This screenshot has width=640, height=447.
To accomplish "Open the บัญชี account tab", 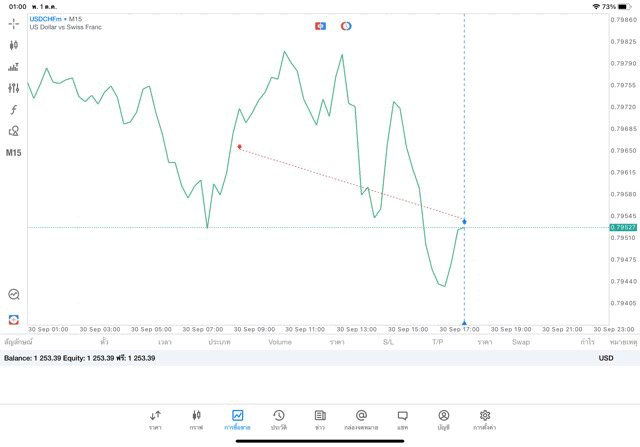I will click(x=443, y=420).
